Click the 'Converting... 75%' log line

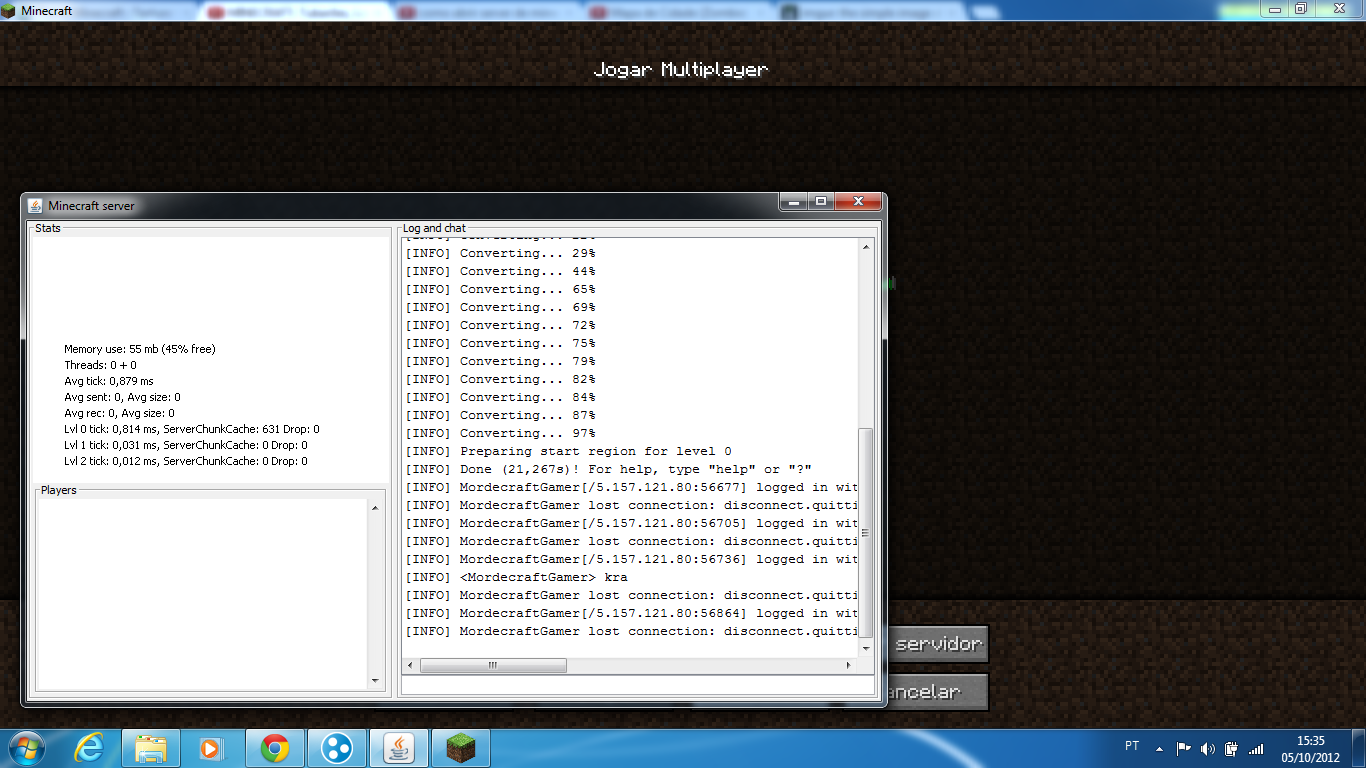click(500, 343)
